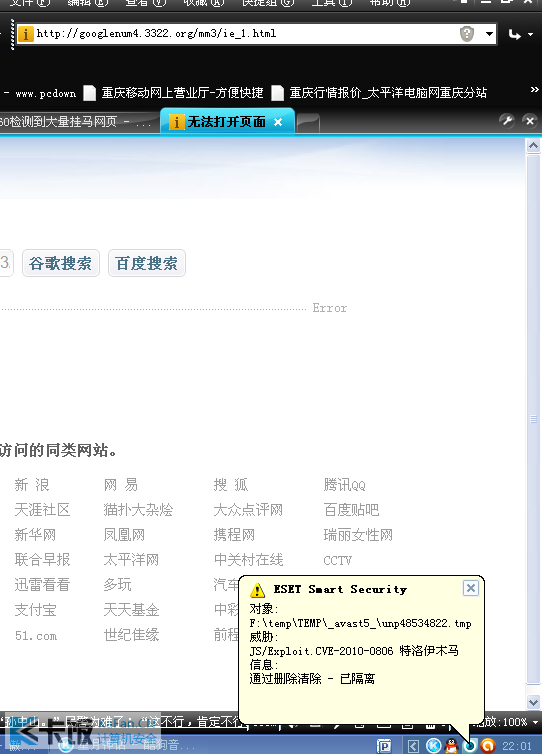Click the 谷歌搜索 button

coord(61,263)
